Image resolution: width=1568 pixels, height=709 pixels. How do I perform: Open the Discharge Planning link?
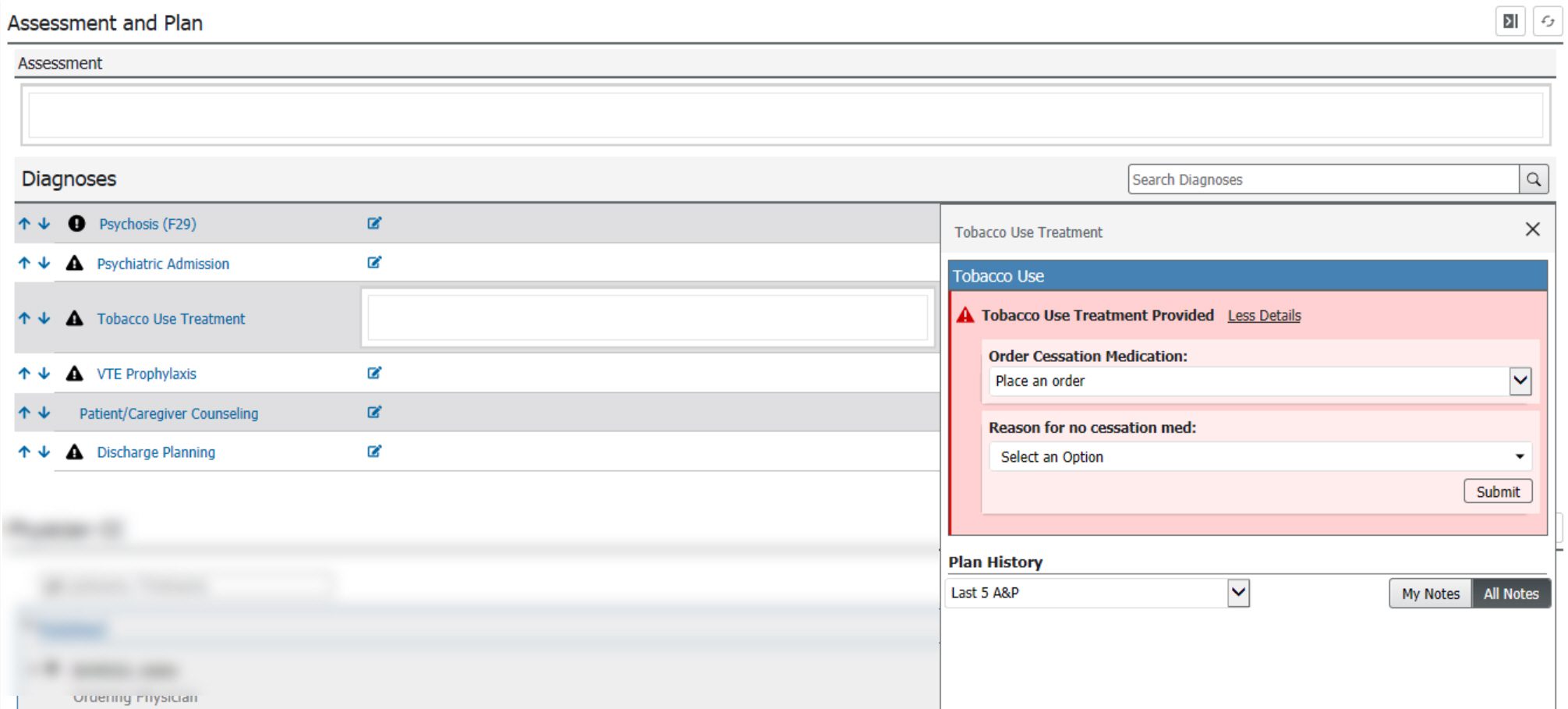tap(156, 452)
